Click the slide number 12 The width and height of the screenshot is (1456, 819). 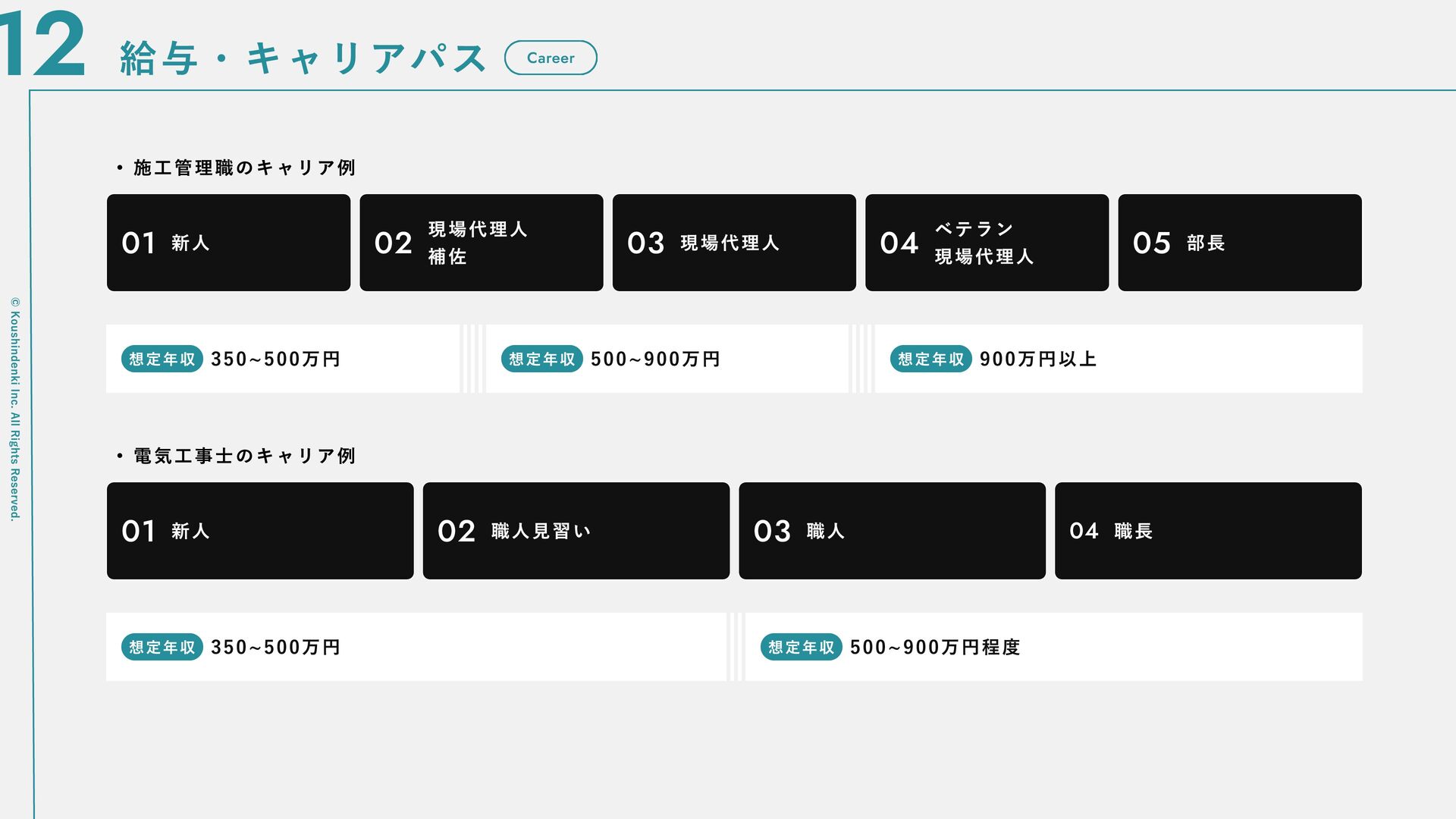point(43,44)
